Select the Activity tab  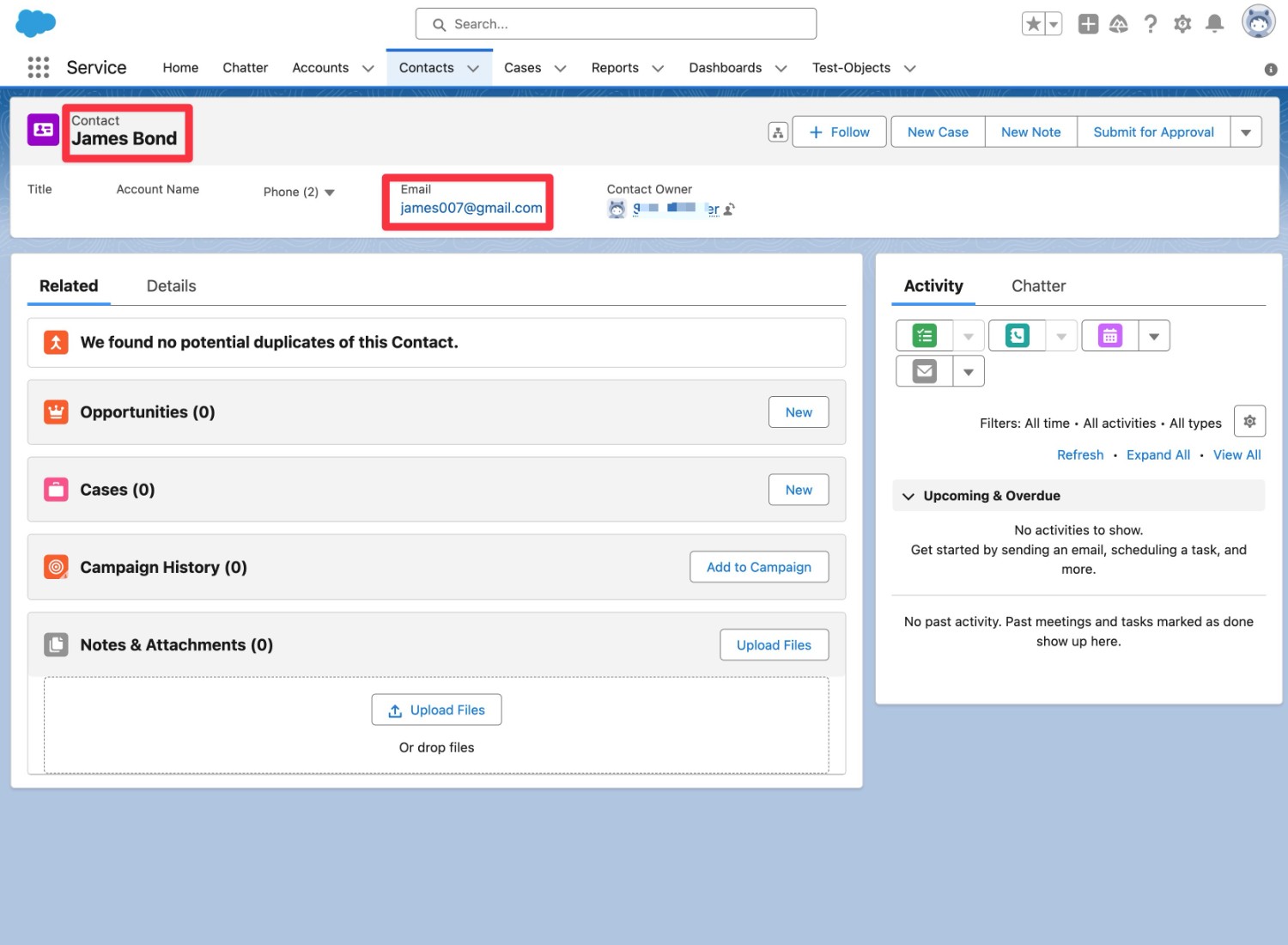(933, 286)
